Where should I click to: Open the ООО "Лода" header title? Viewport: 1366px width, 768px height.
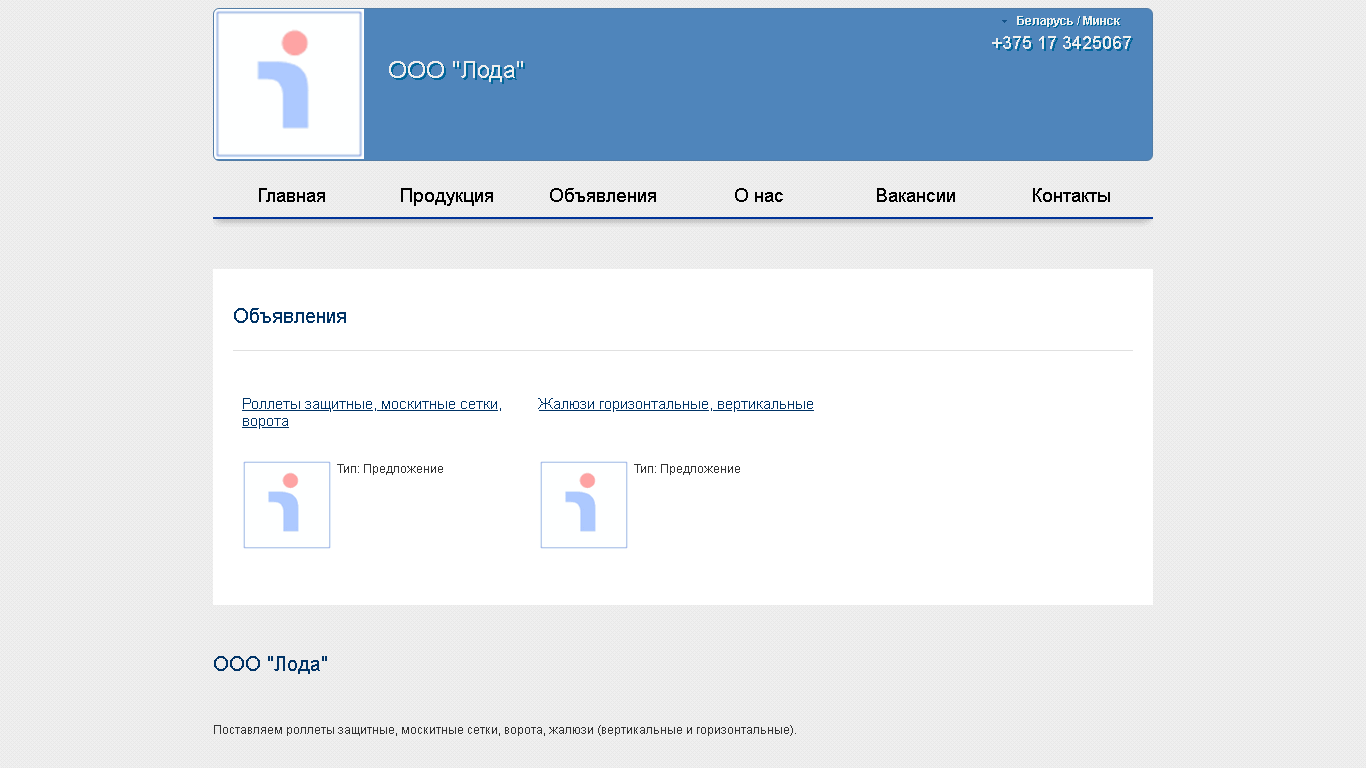point(456,70)
